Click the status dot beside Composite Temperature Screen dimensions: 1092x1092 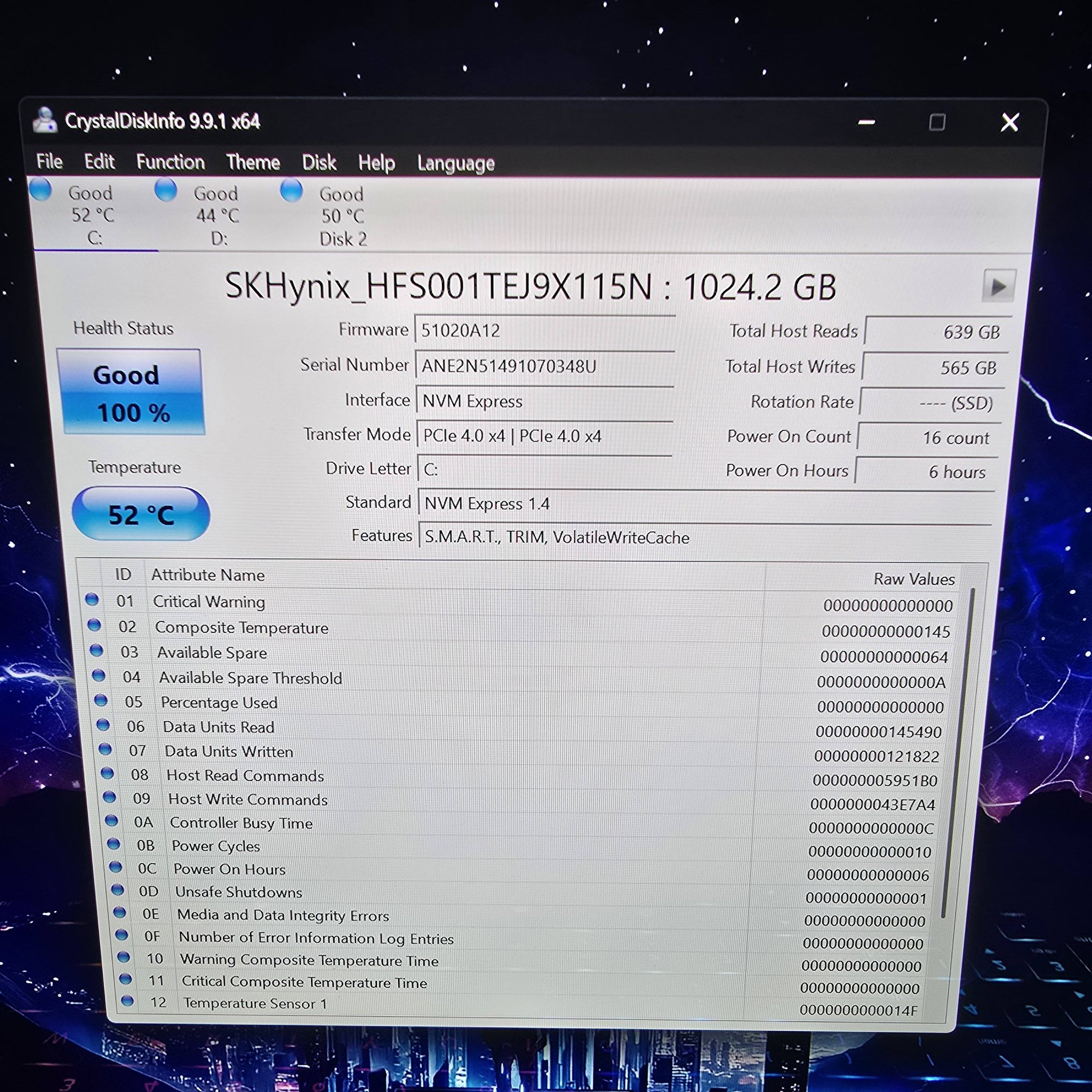point(94,624)
